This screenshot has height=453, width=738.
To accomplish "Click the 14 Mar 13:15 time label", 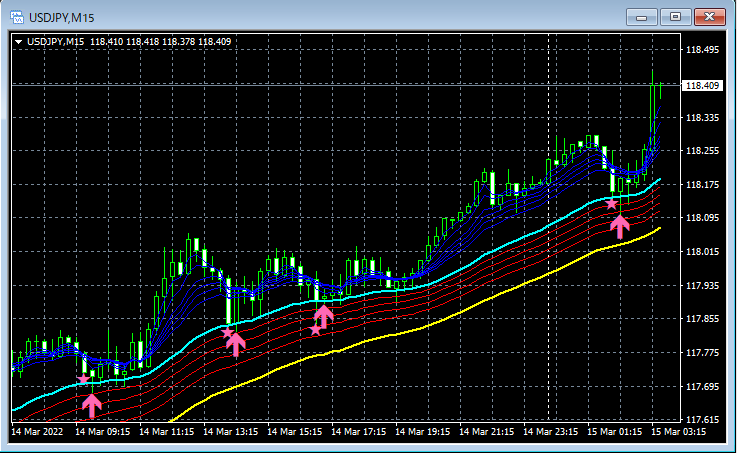I will click(x=230, y=432).
